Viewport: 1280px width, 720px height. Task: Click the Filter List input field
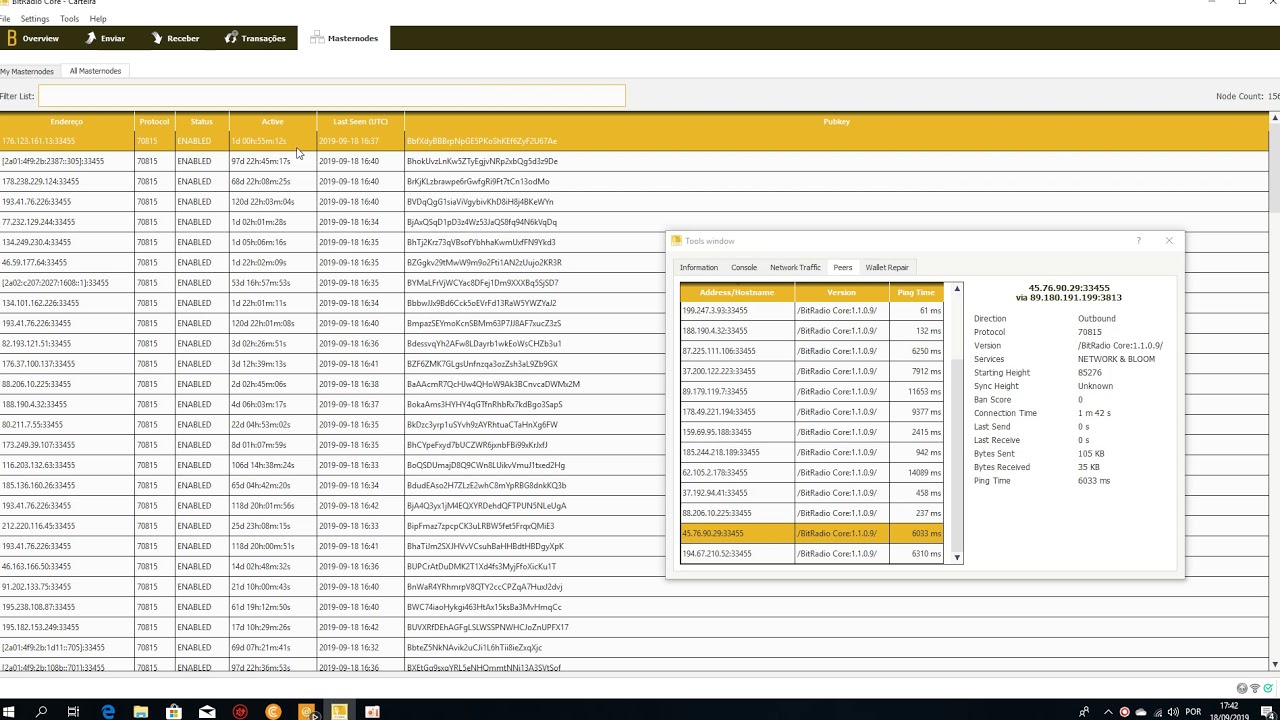point(331,96)
